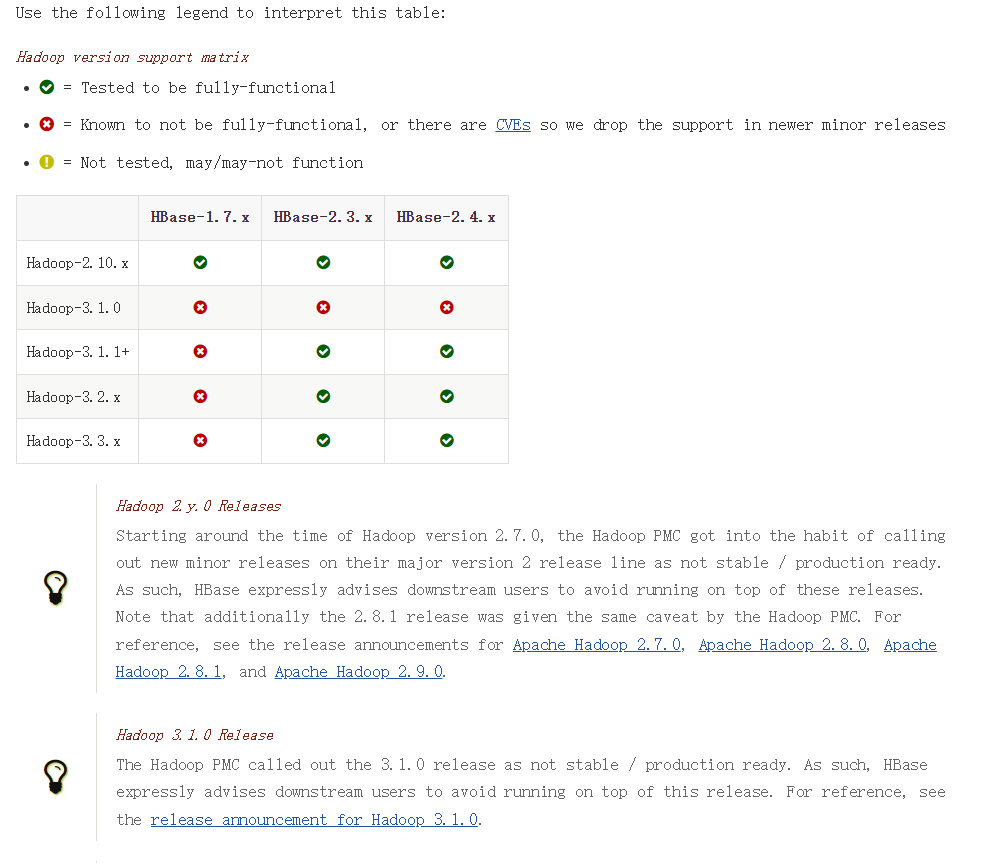Click Hadoop-3.3.x check under HBase-2.3.x
Screen dimensions: 1000x863
[x=323, y=441]
